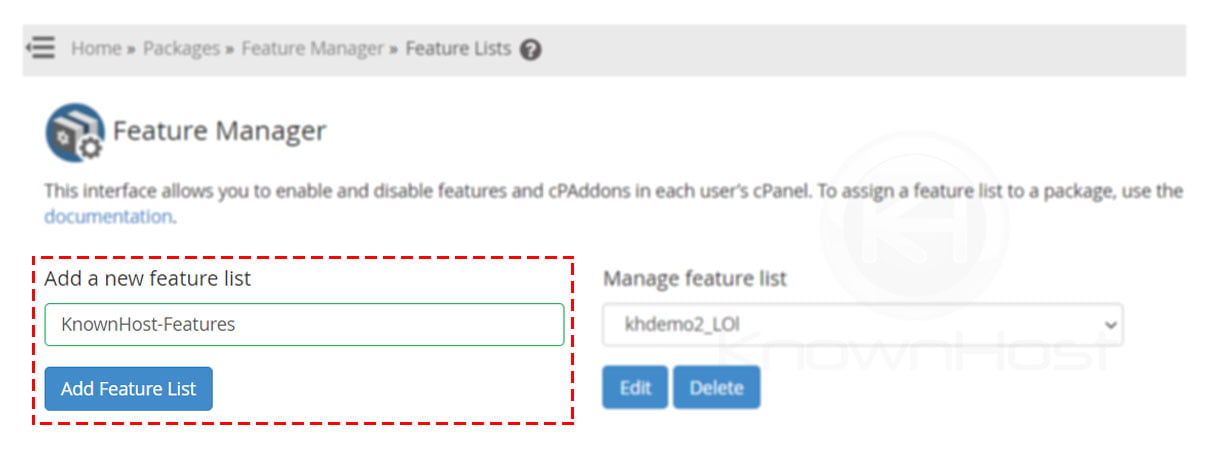The height and width of the screenshot is (460, 1214).
Task: Click the "Manage feature list" label
Action: [695, 279]
